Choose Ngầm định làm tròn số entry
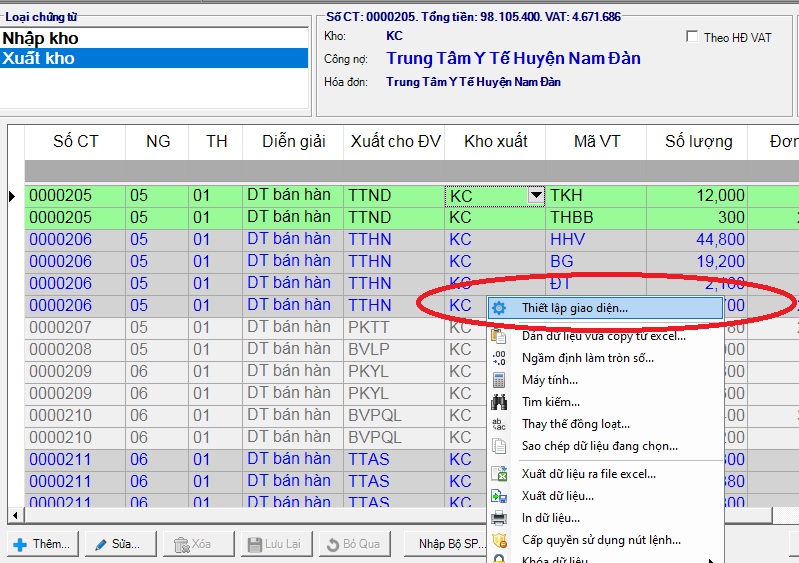 pyautogui.click(x=605, y=358)
